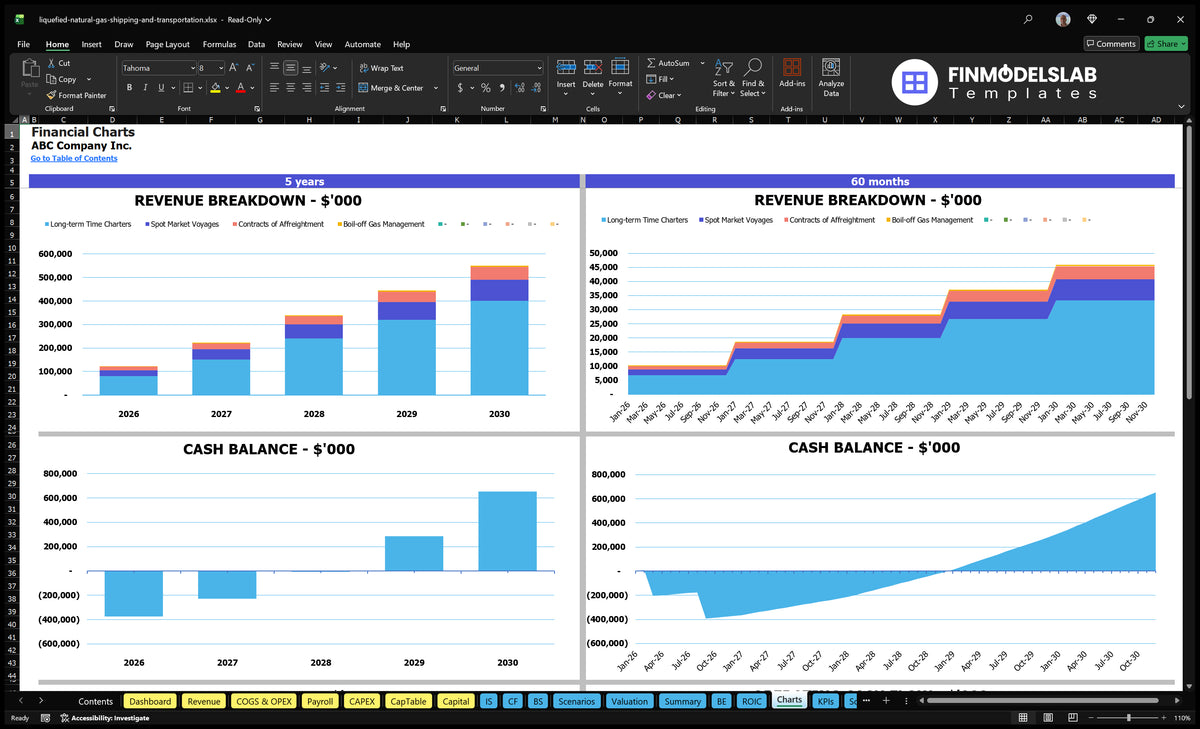
Task: Open the File menu
Action: coord(23,44)
